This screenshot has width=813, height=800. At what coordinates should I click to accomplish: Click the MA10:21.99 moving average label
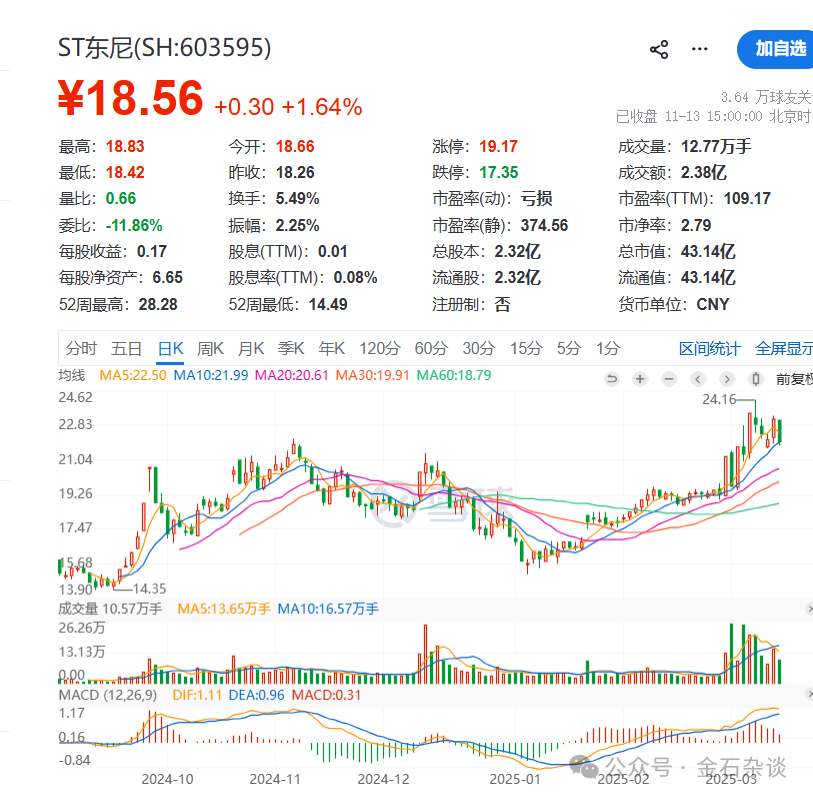click(x=211, y=375)
